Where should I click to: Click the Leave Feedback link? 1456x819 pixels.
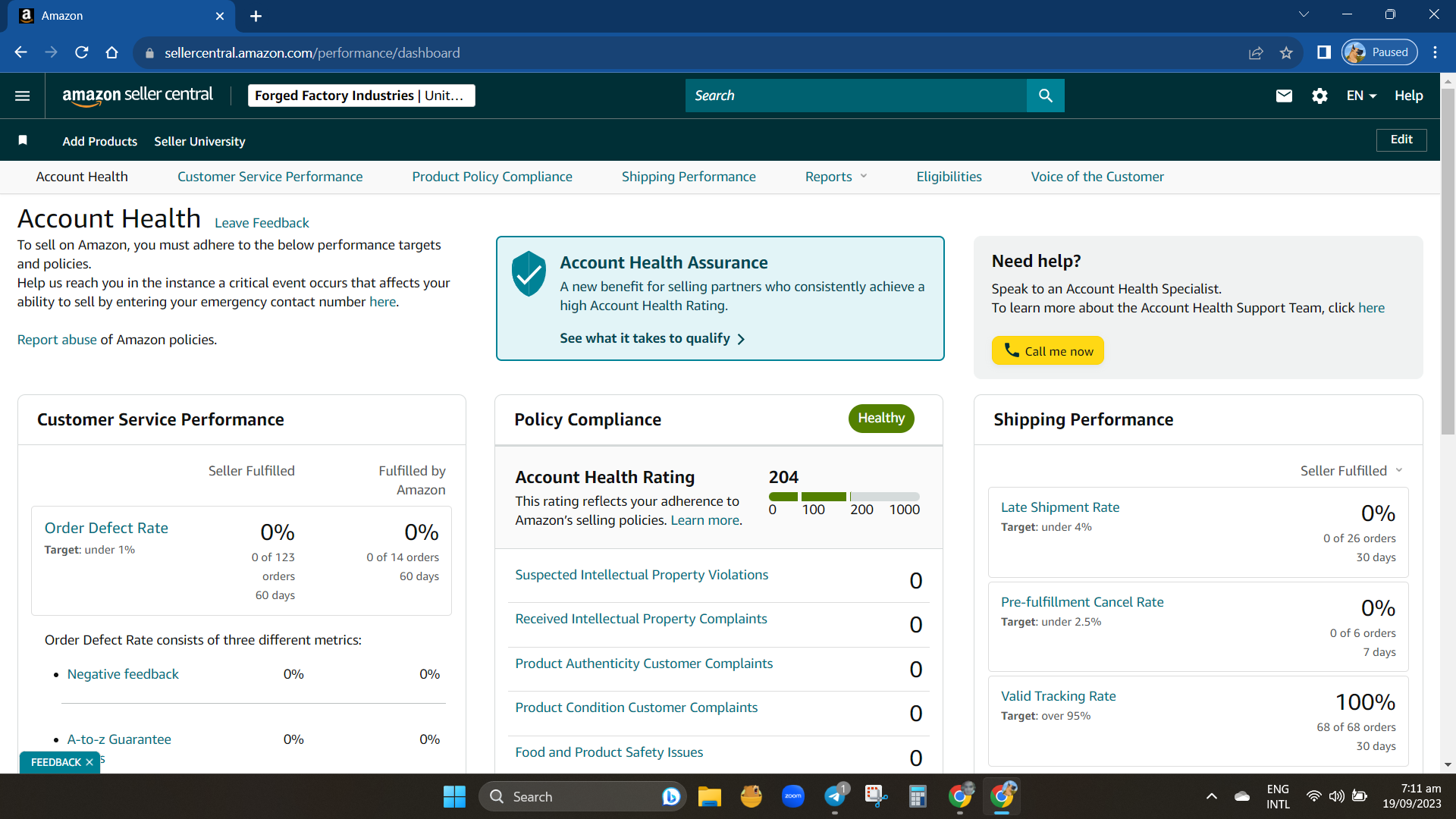point(262,223)
